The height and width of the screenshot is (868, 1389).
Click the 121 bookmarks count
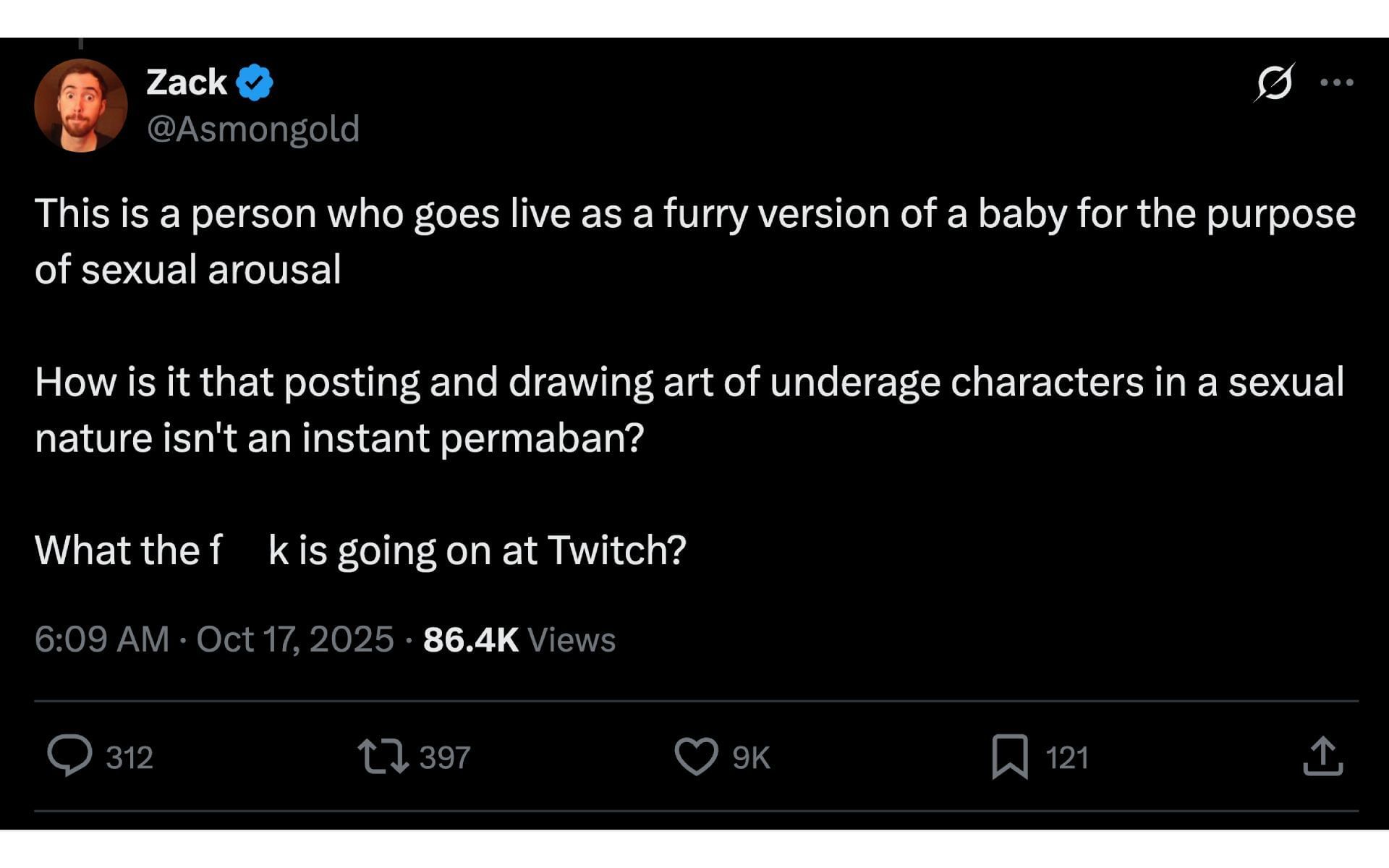pos(1066,758)
